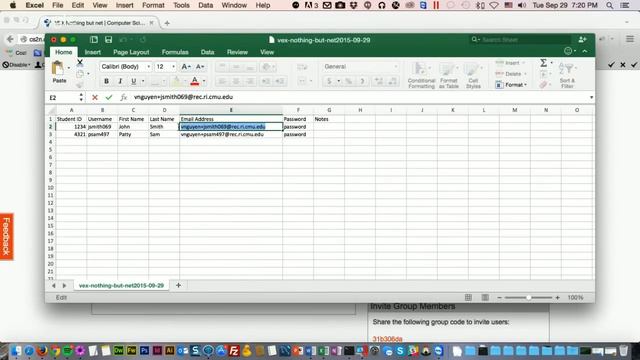Open Conditional Formatting
The image size is (640, 360).
click(x=421, y=75)
